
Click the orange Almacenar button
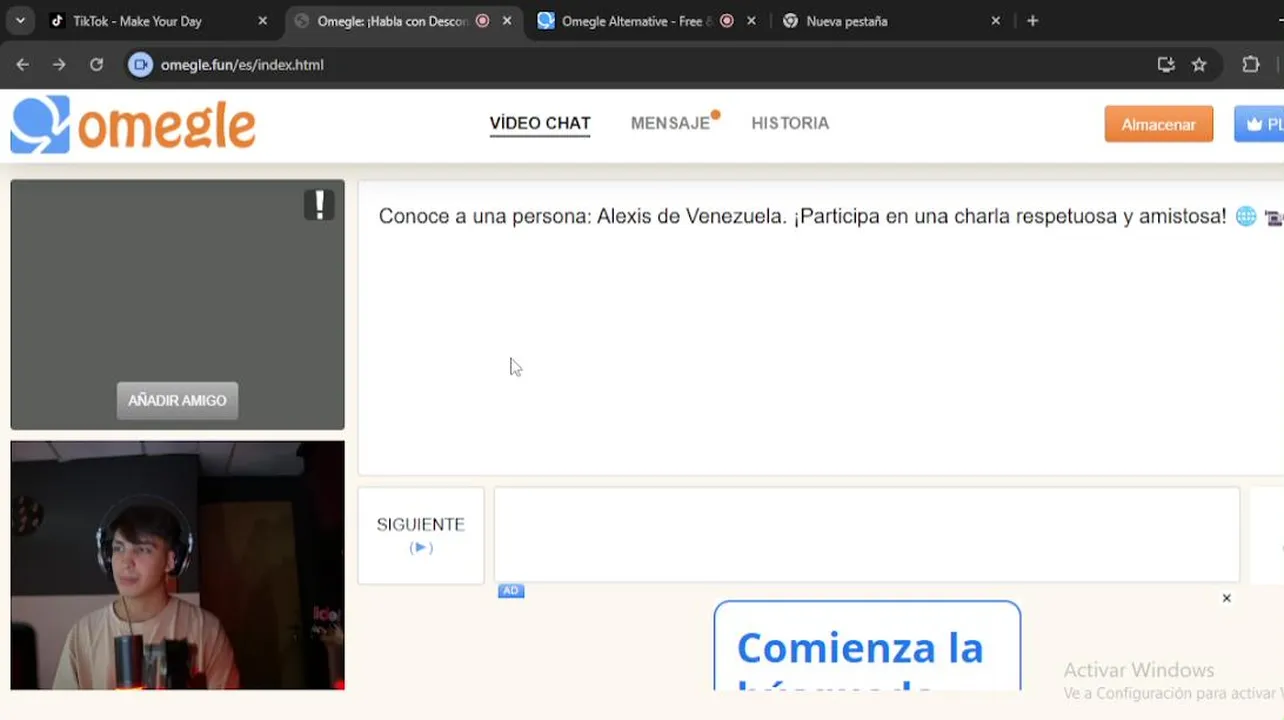[x=1158, y=125]
